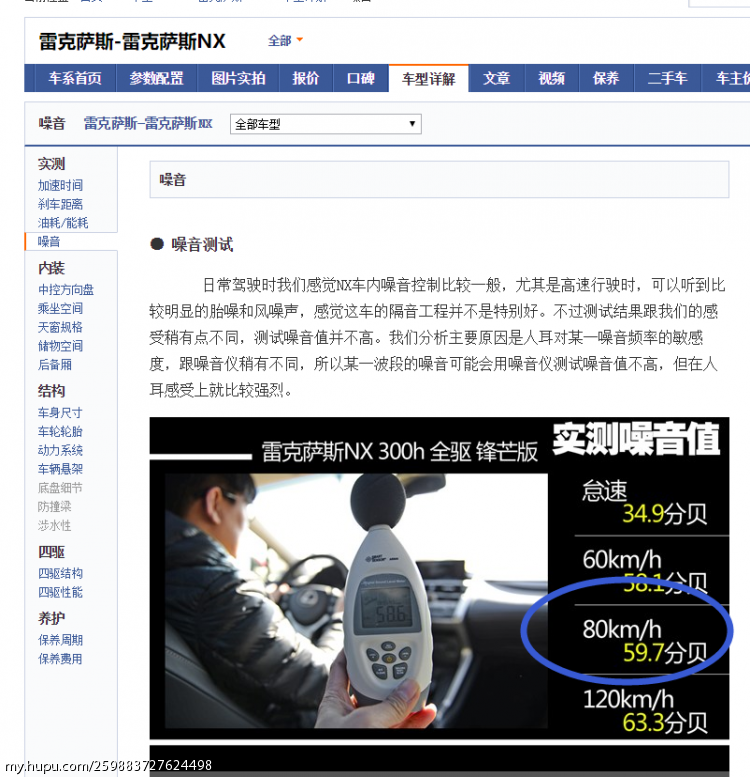Image resolution: width=750 pixels, height=777 pixels.
Task: Click the 噪音测试 section heading
Action: tap(202, 244)
